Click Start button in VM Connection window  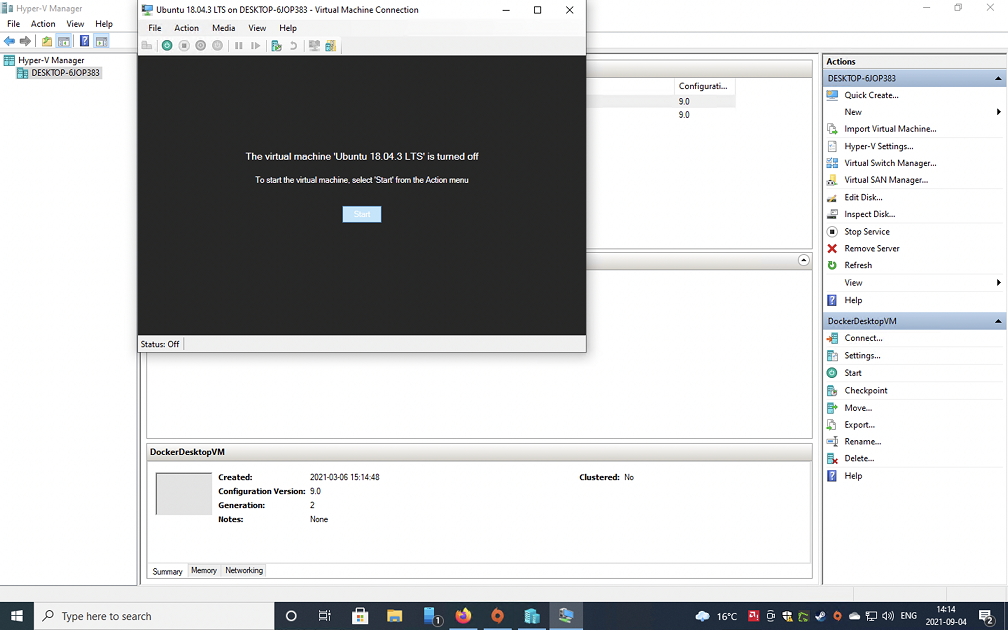coord(362,214)
